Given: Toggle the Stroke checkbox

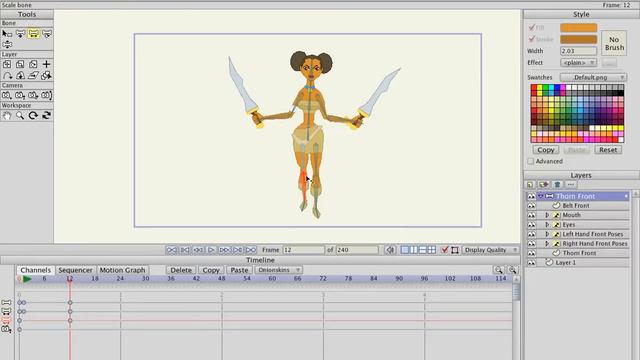Looking at the screenshot, I should coord(531,39).
